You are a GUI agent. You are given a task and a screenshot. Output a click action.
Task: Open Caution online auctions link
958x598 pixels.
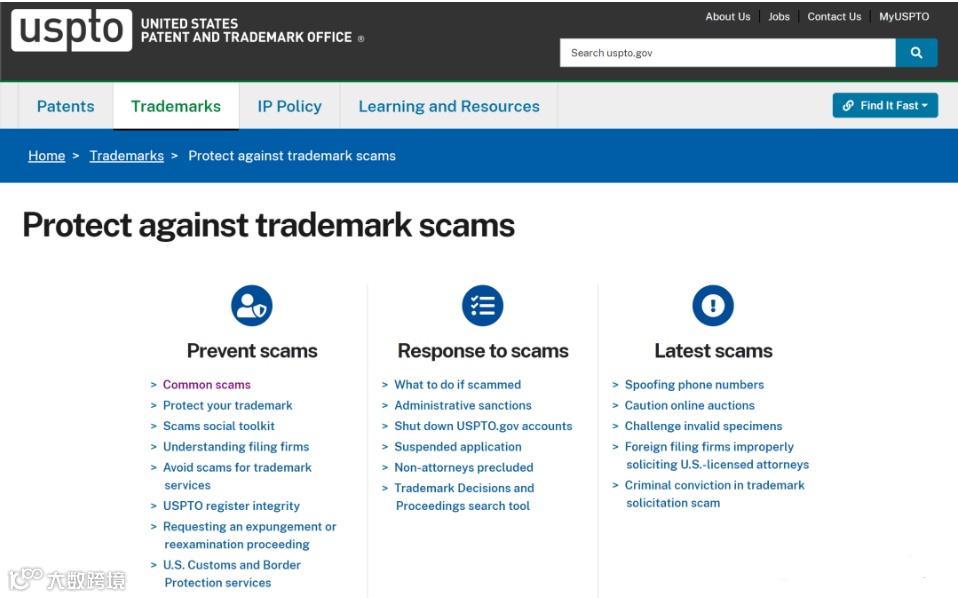(x=689, y=406)
